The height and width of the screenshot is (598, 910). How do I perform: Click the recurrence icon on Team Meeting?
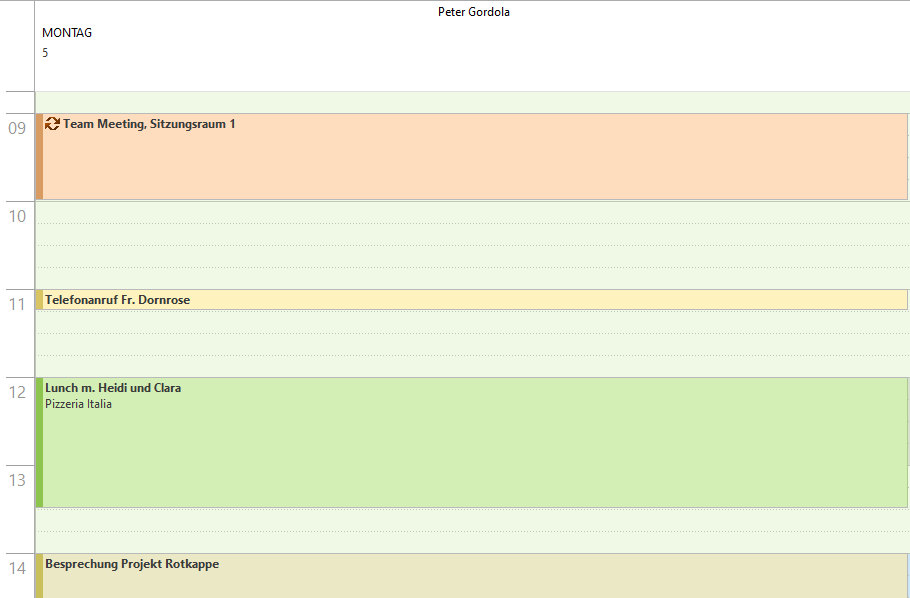51,124
